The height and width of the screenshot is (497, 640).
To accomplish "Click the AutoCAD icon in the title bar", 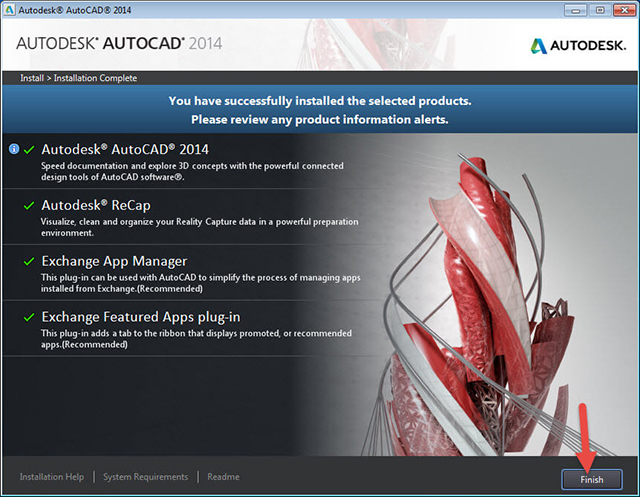I will (9, 10).
